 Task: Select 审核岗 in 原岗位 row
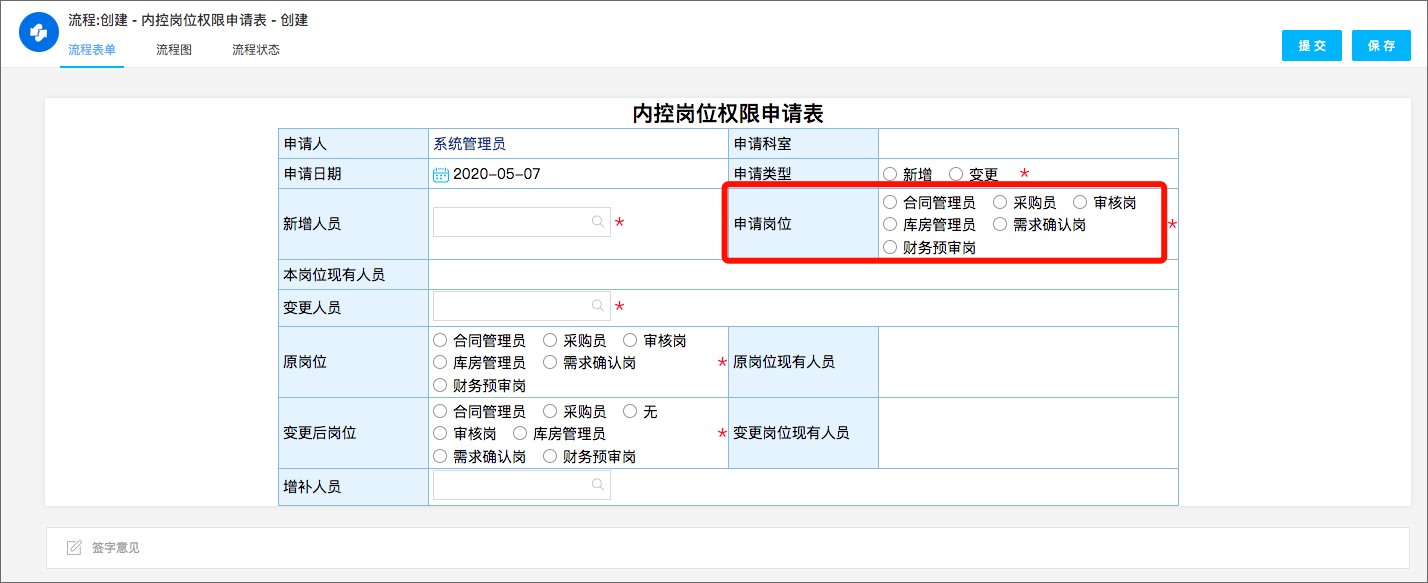pyautogui.click(x=630, y=340)
